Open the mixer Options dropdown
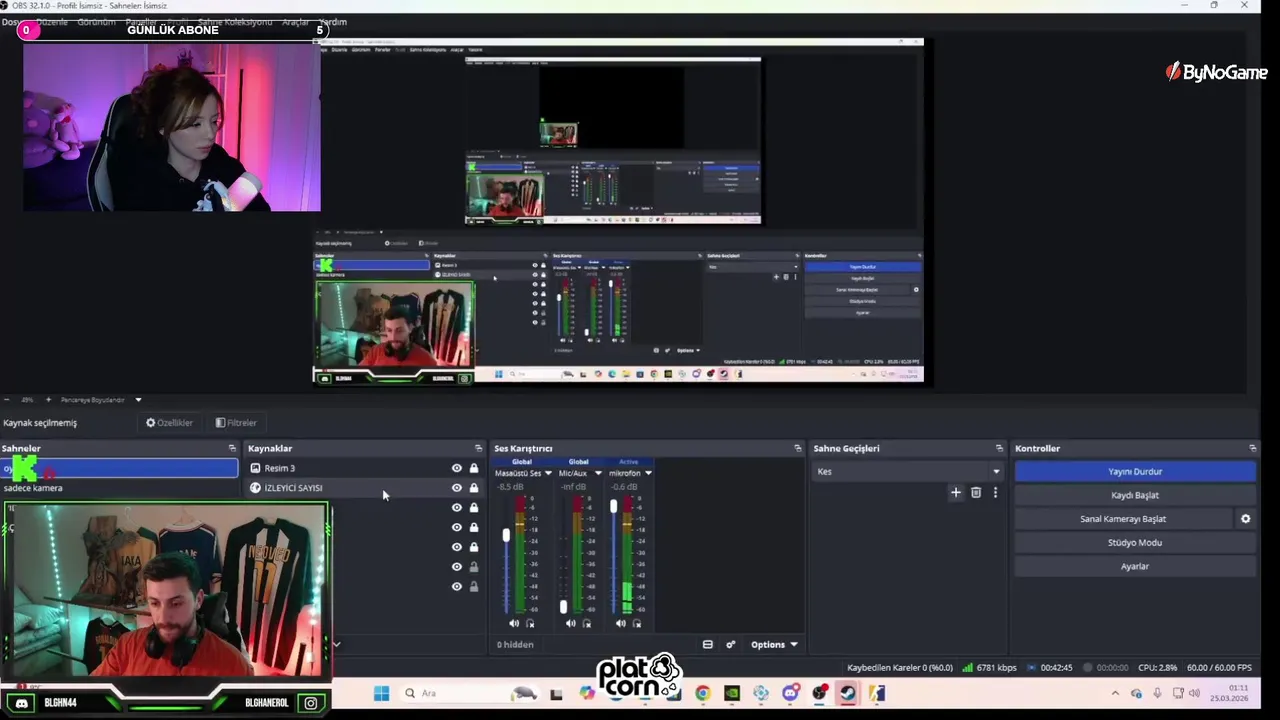Image resolution: width=1280 pixels, height=720 pixels. tap(774, 645)
